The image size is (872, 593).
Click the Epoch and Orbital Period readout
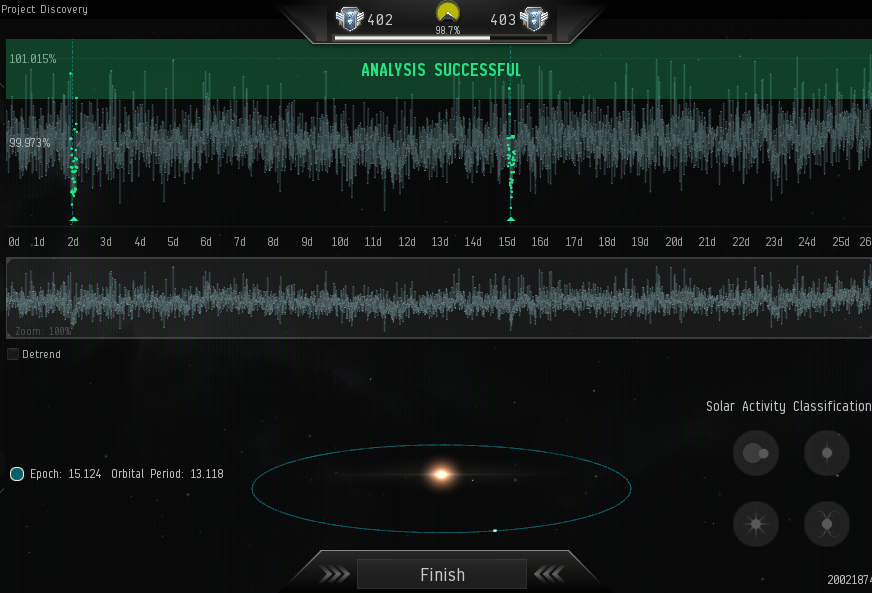[126, 474]
